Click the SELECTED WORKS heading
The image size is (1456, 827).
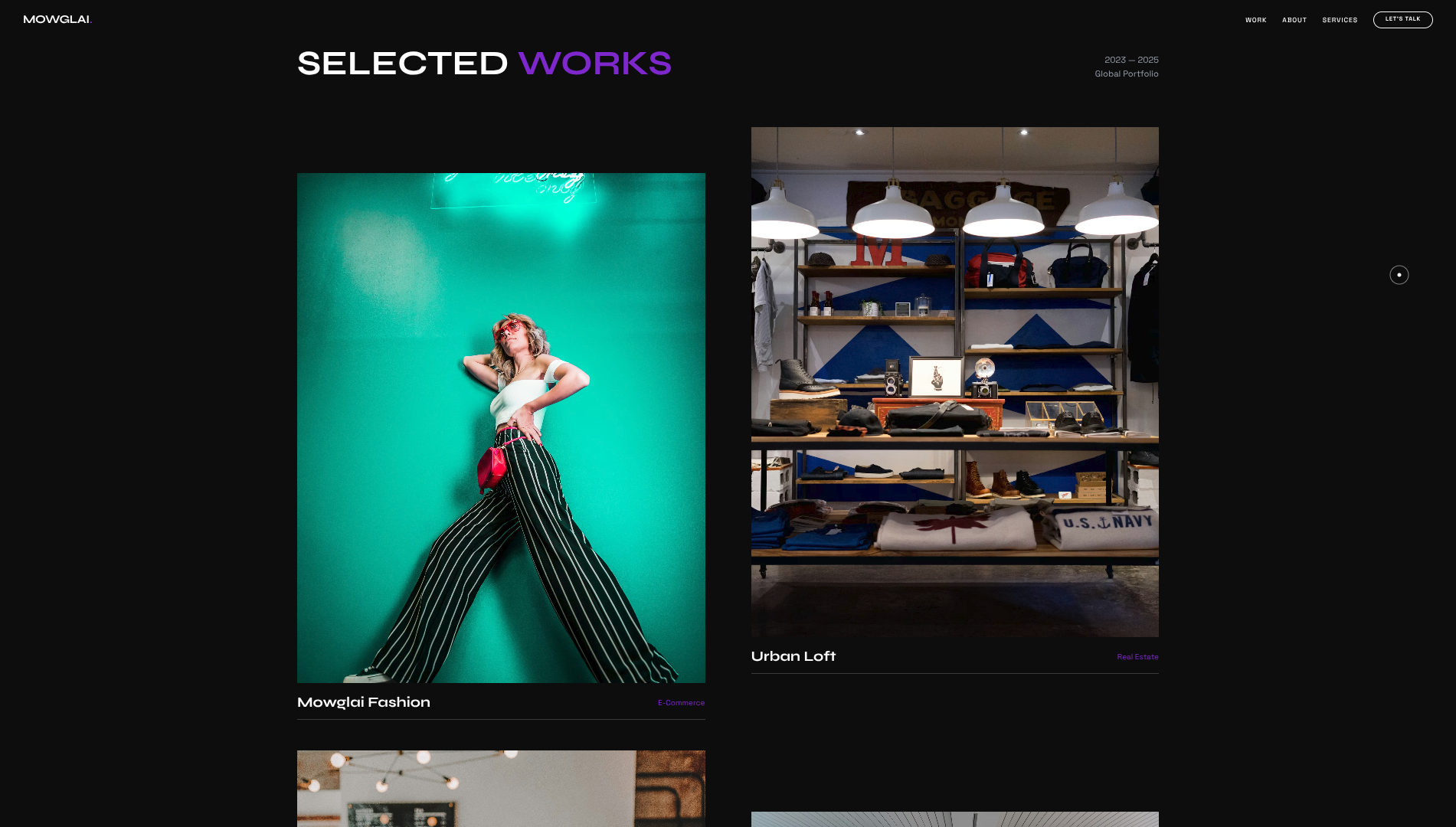point(484,64)
